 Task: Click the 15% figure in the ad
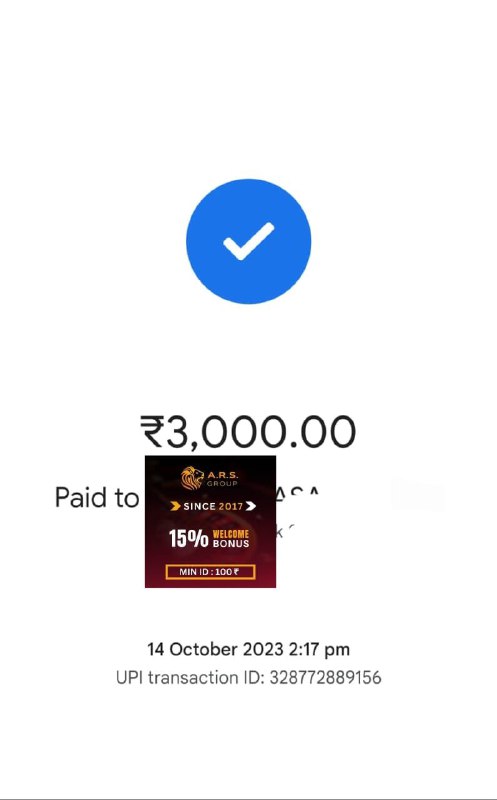point(188,538)
